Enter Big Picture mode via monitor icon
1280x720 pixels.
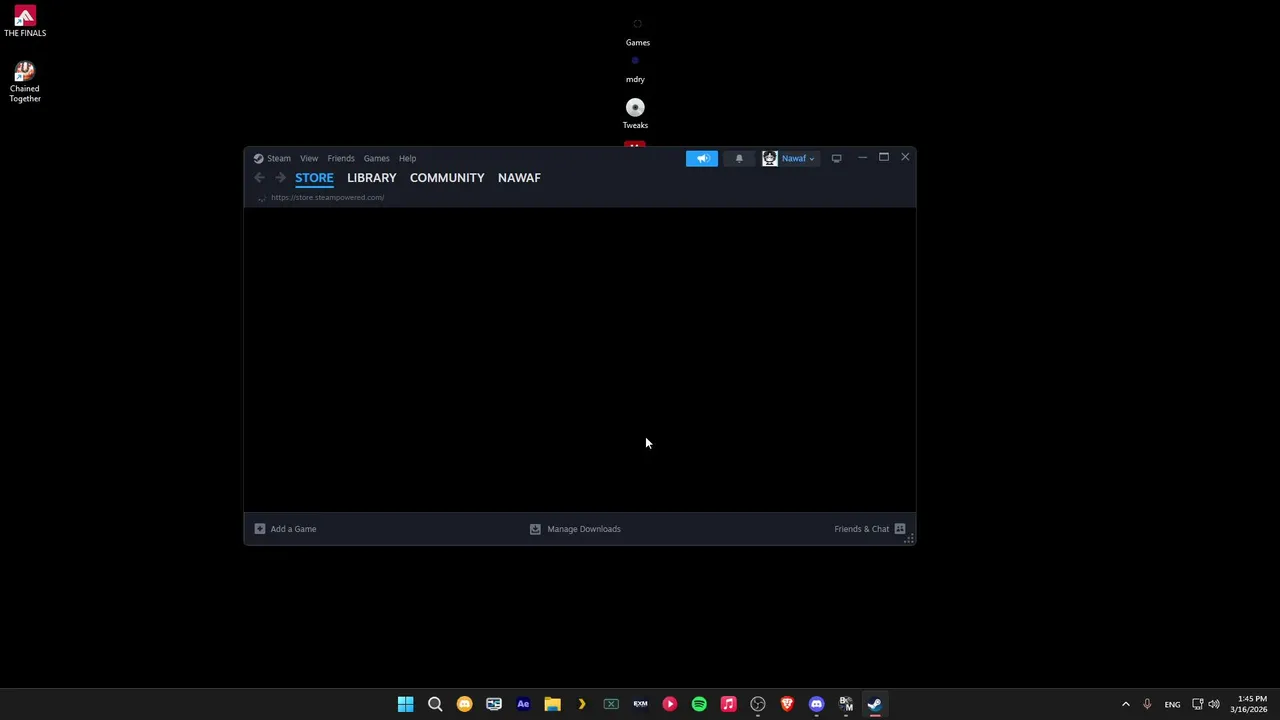(836, 158)
